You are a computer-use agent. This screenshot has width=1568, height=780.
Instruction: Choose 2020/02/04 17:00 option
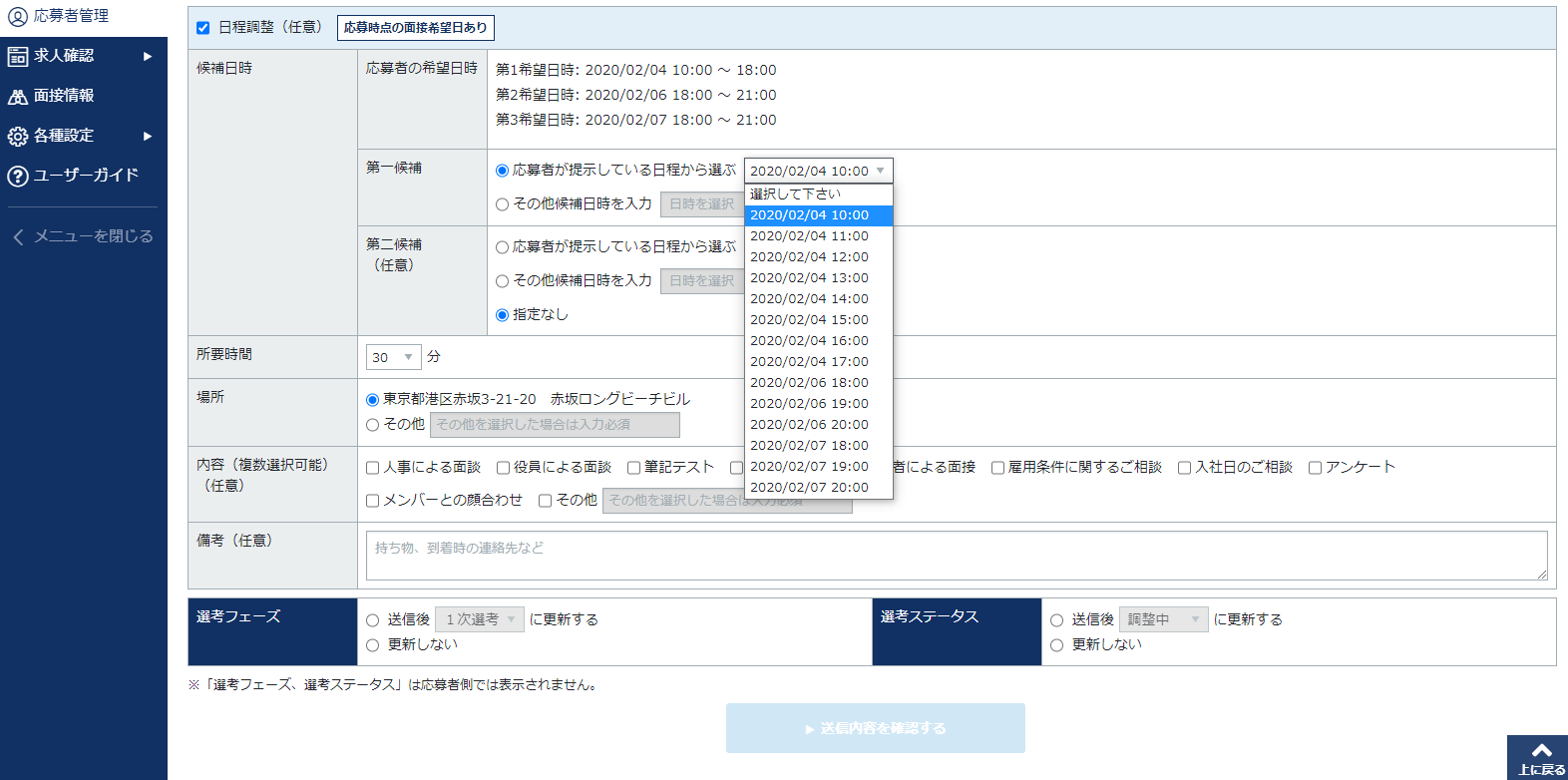point(819,362)
